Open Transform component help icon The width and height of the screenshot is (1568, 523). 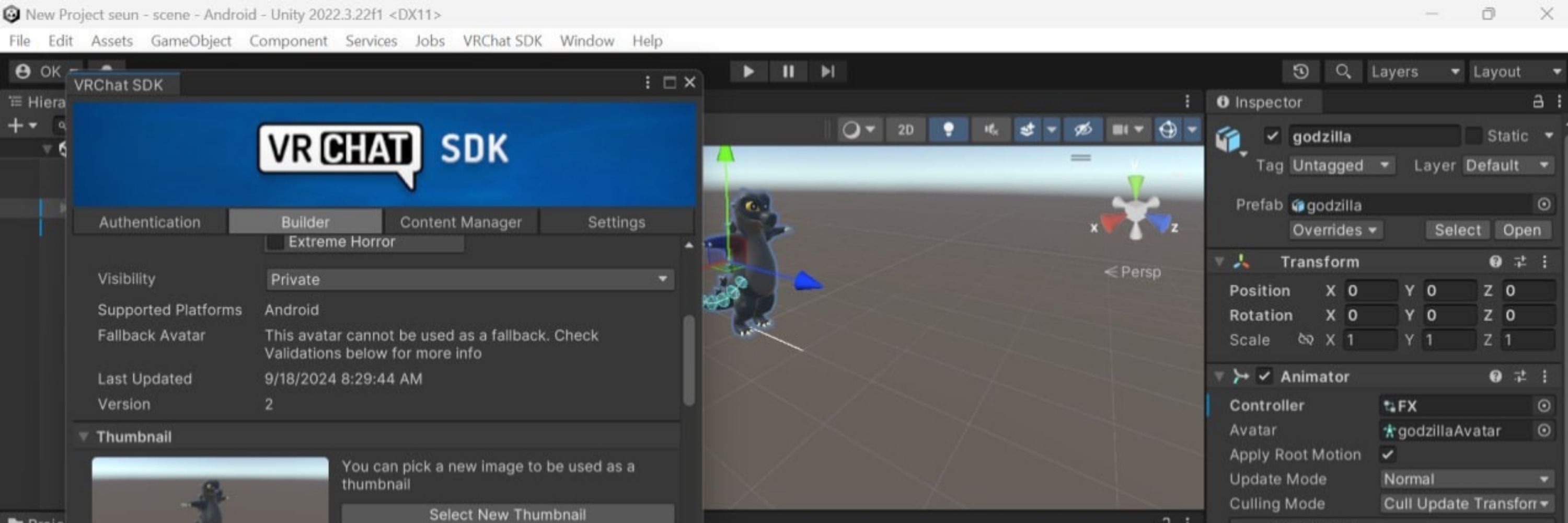tap(1495, 262)
